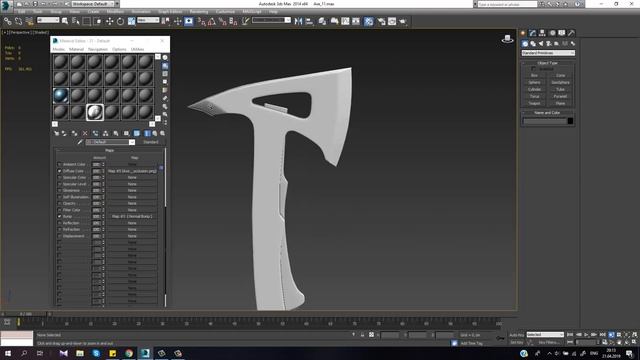Image resolution: width=640 pixels, height=360 pixels.
Task: Click Sample Type sphere icon in Material Editor
Action: [165, 58]
